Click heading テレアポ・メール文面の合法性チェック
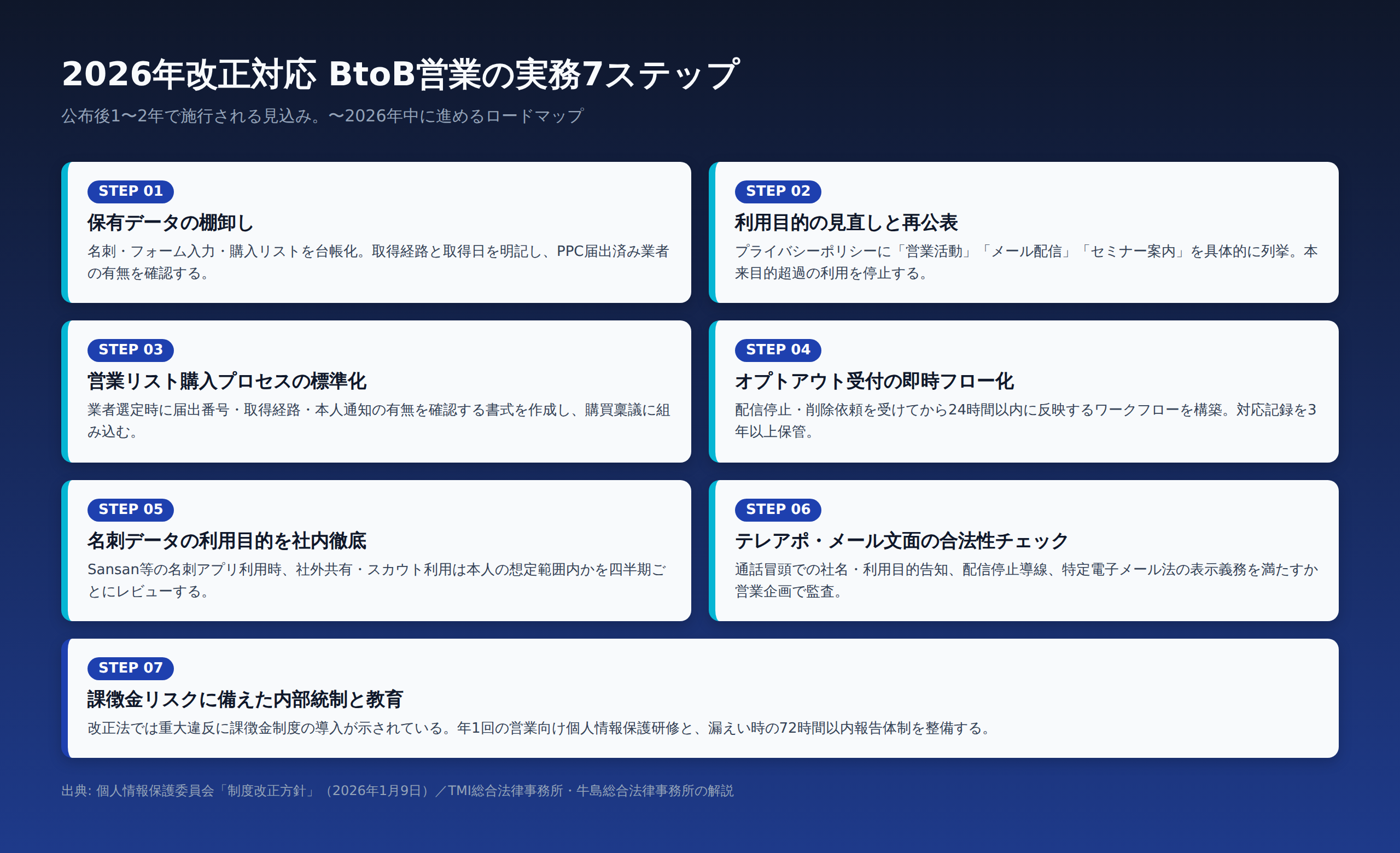This screenshot has height=853, width=1400. click(x=901, y=541)
